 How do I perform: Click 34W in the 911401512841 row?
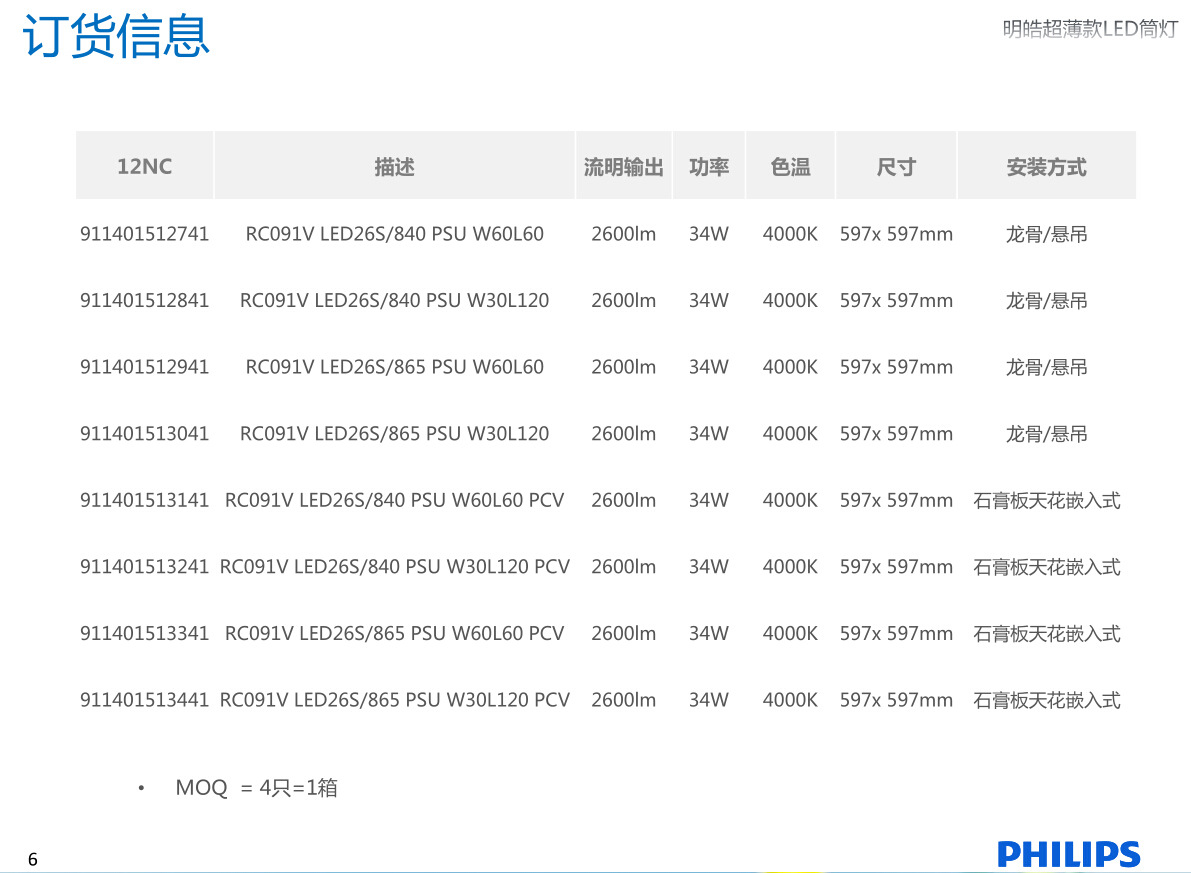tap(709, 301)
